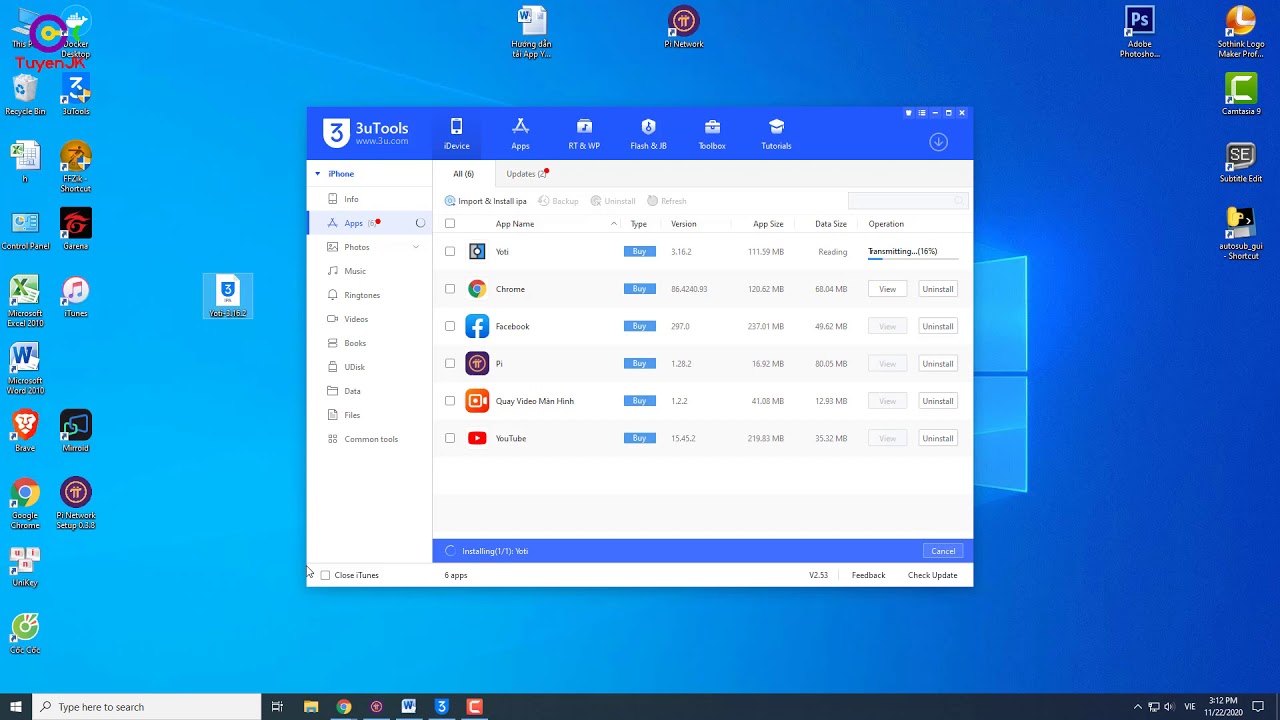Sort by Version column header
This screenshot has width=1280, height=720.
[x=683, y=224]
